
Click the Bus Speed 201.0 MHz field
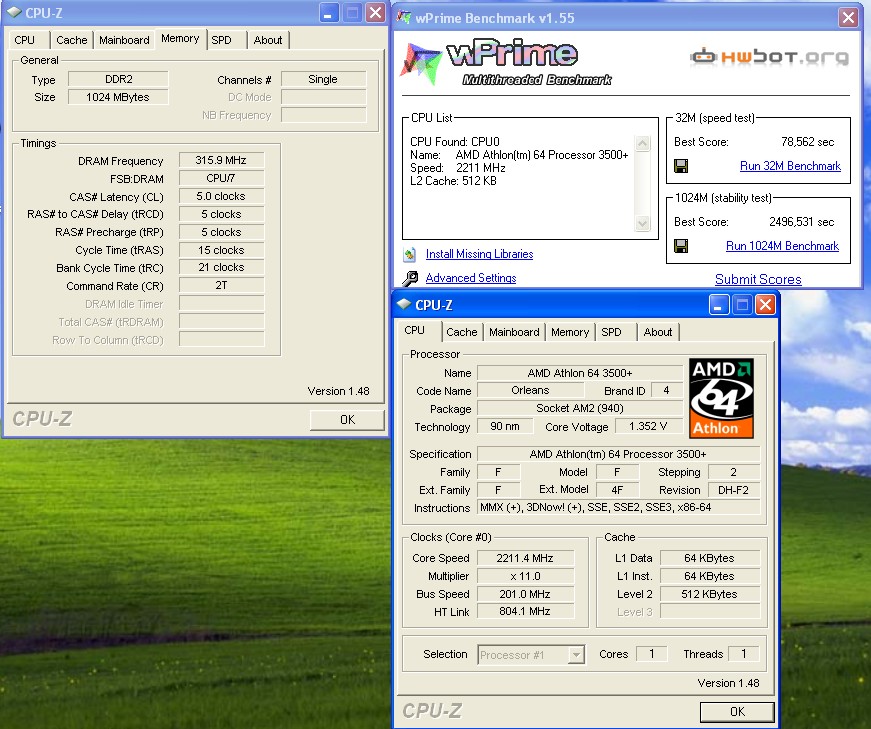(525, 594)
